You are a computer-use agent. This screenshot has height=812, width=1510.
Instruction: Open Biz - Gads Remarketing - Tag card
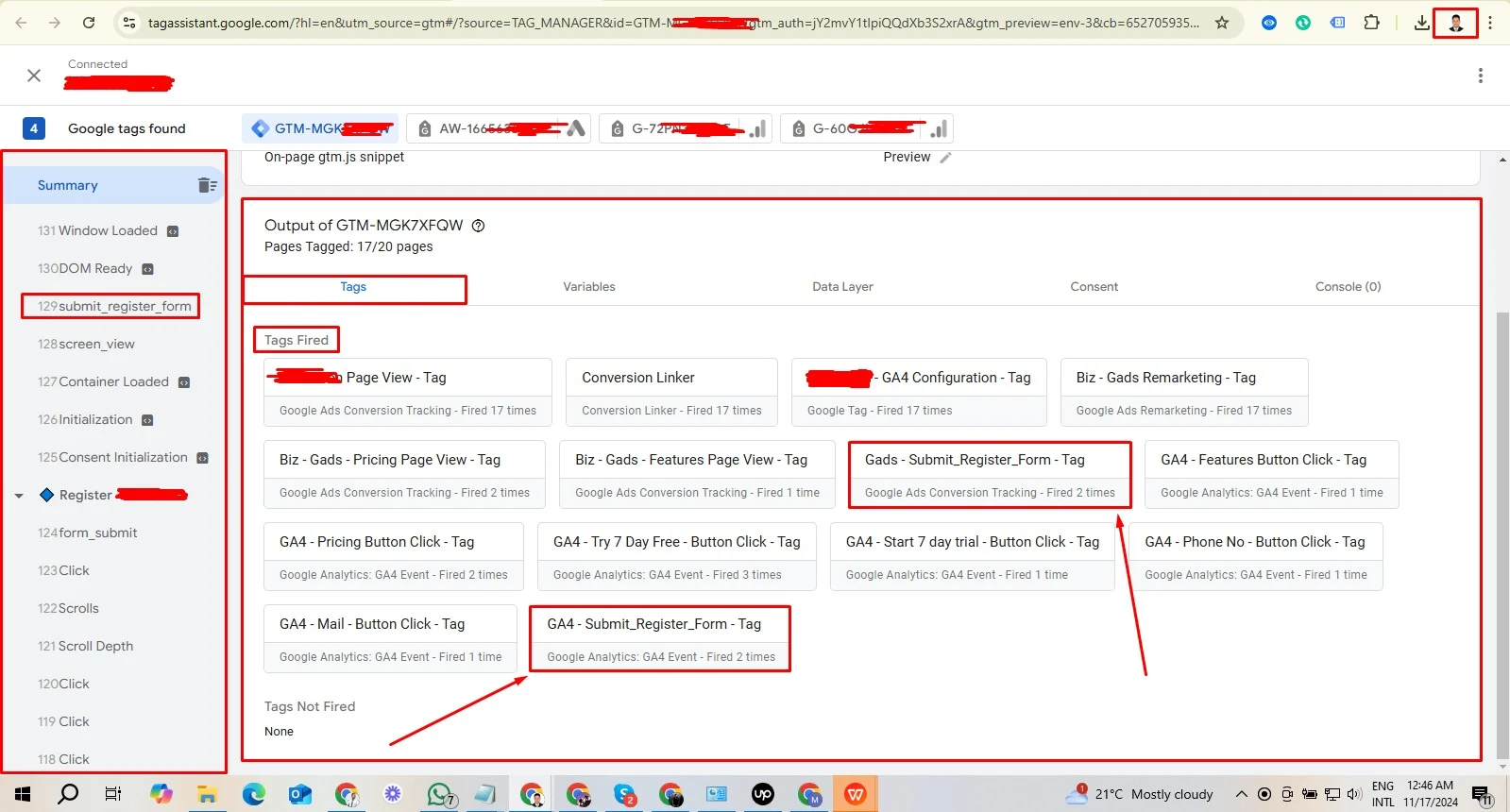(1184, 393)
